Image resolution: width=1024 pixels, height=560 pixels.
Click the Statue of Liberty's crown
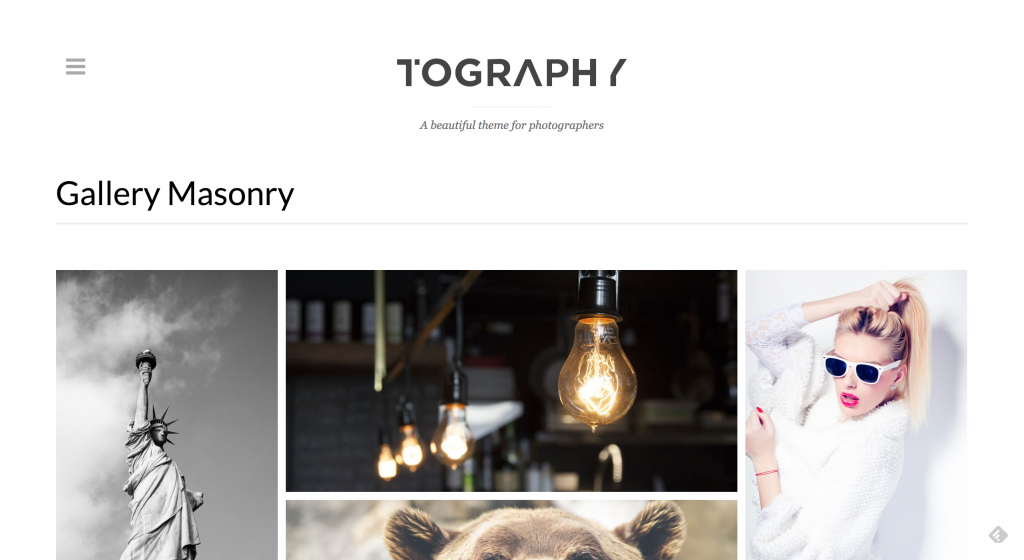coord(163,426)
